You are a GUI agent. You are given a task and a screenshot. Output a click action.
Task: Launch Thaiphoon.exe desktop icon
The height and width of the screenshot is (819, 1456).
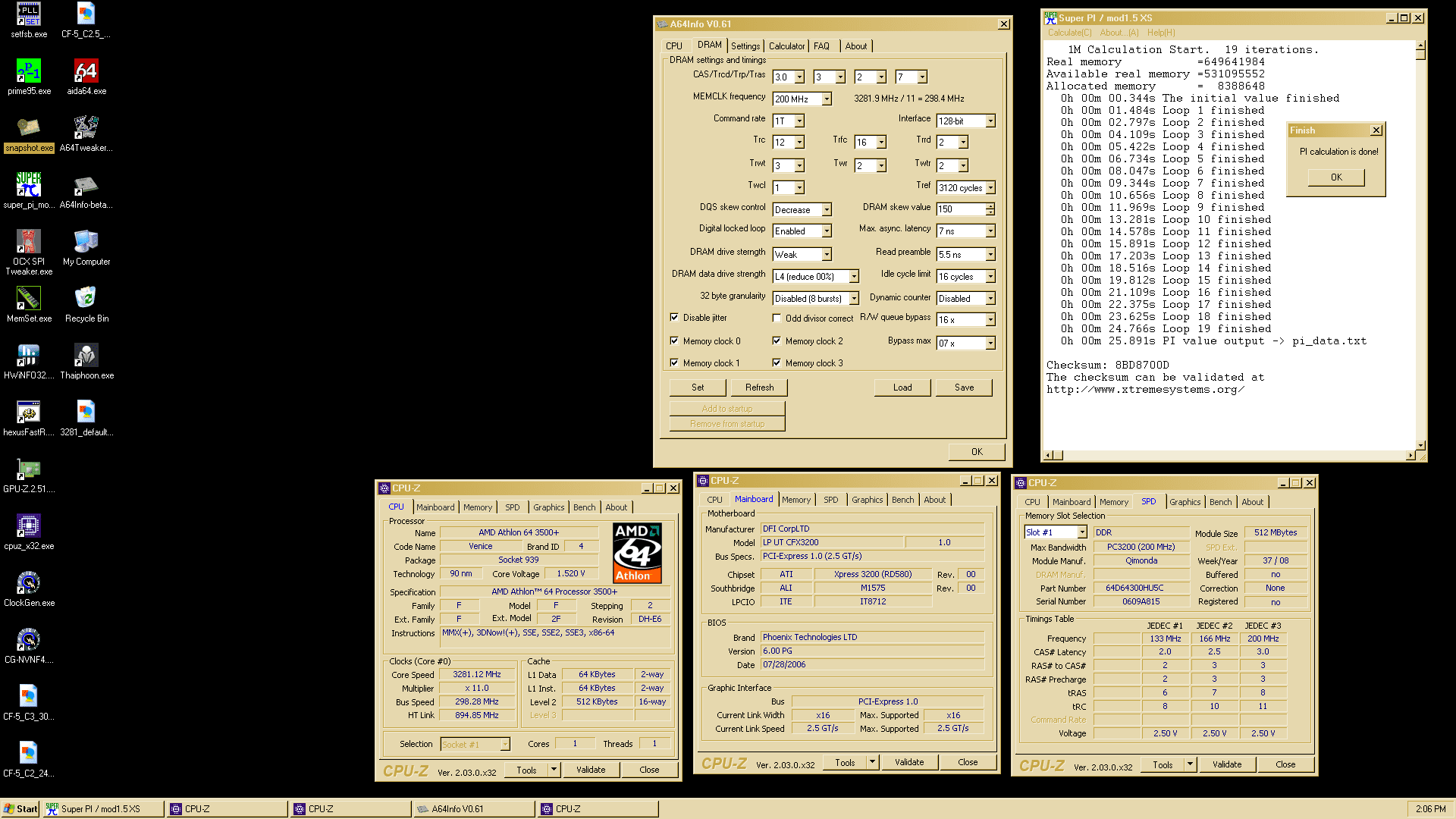coord(86,362)
